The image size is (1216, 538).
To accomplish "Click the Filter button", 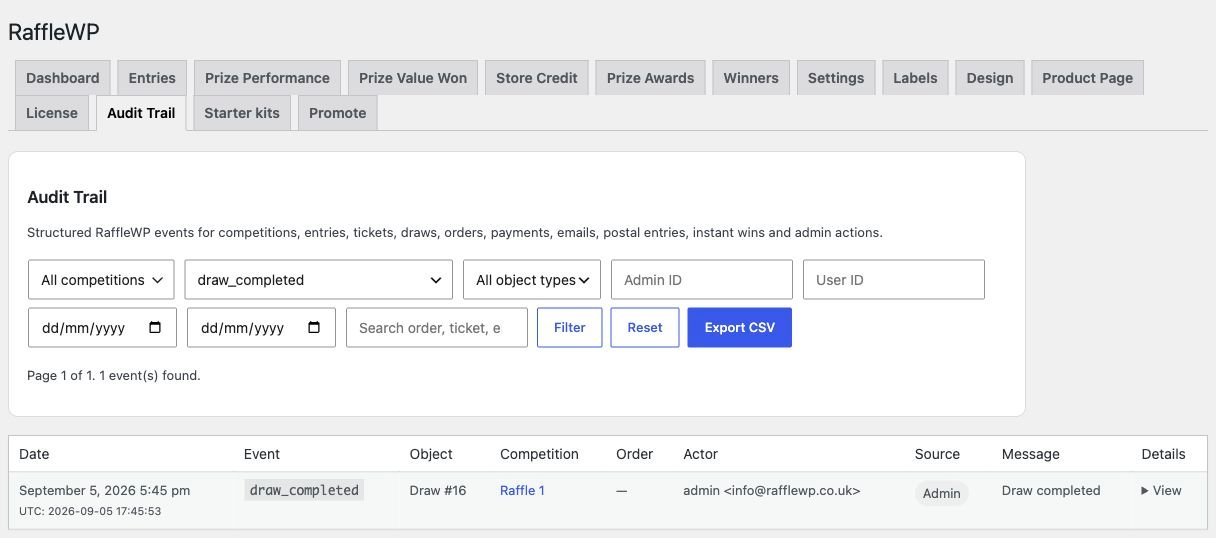I will pyautogui.click(x=570, y=328).
